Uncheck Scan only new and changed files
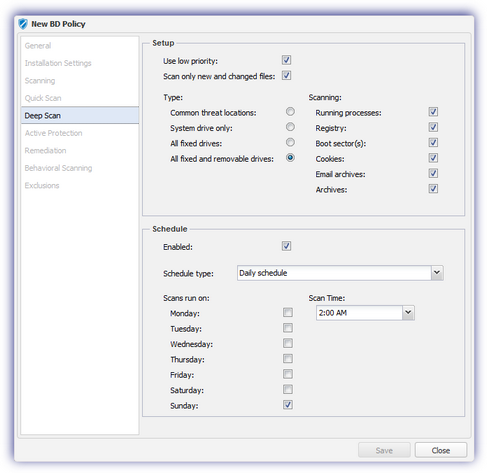The width and height of the screenshot is (487, 473). coord(286,76)
